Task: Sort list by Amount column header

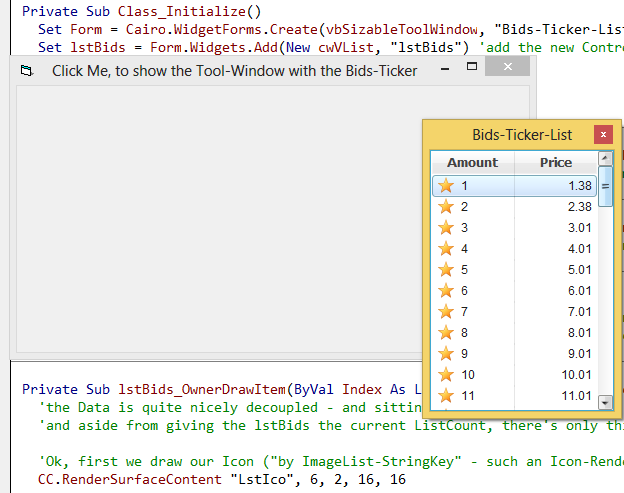Action: (472, 163)
